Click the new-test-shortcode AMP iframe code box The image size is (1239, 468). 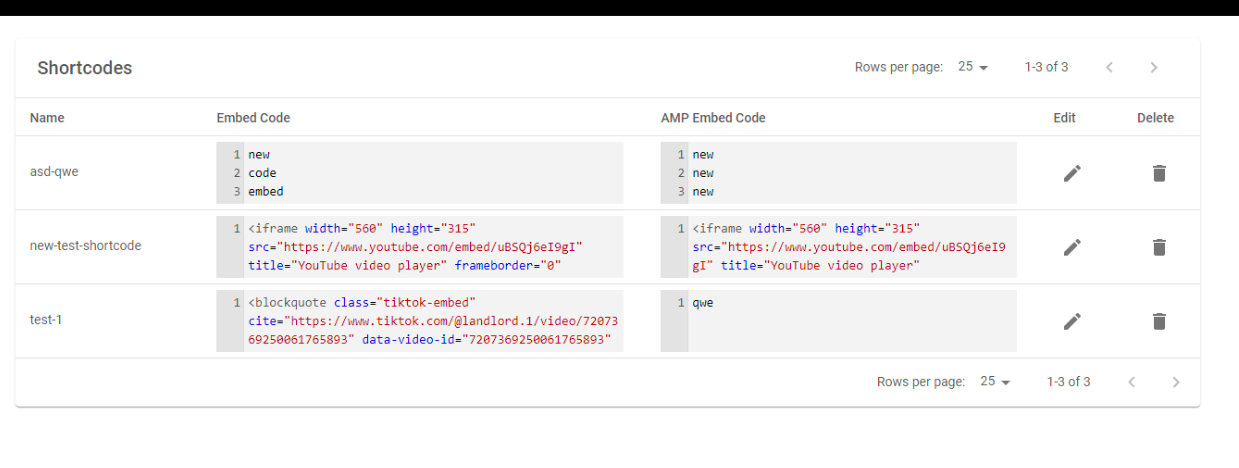839,247
